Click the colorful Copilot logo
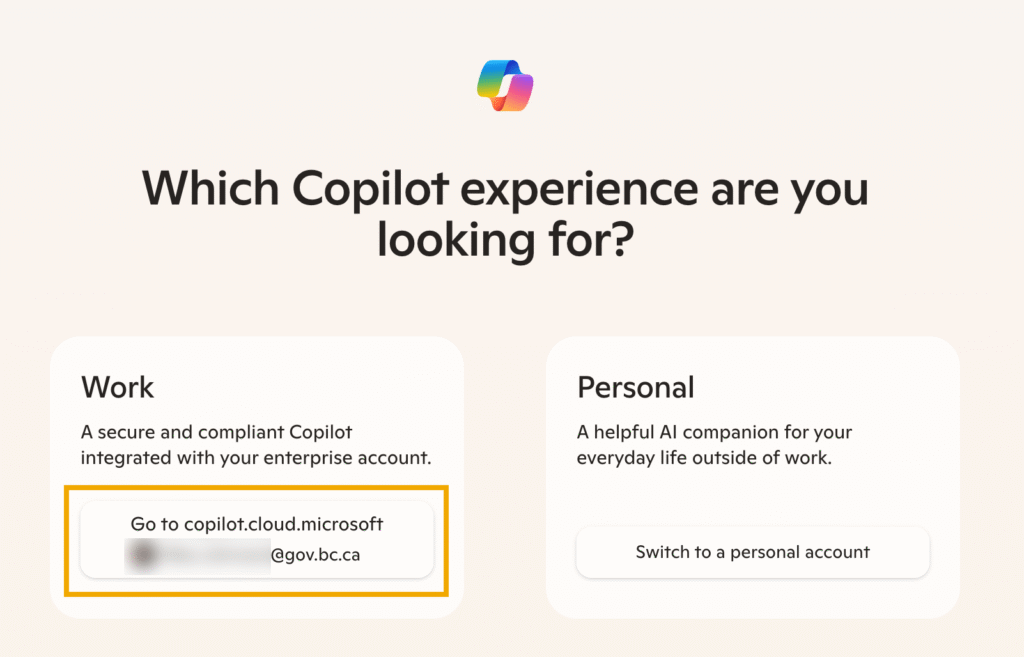This screenshot has width=1024, height=657. tap(505, 86)
